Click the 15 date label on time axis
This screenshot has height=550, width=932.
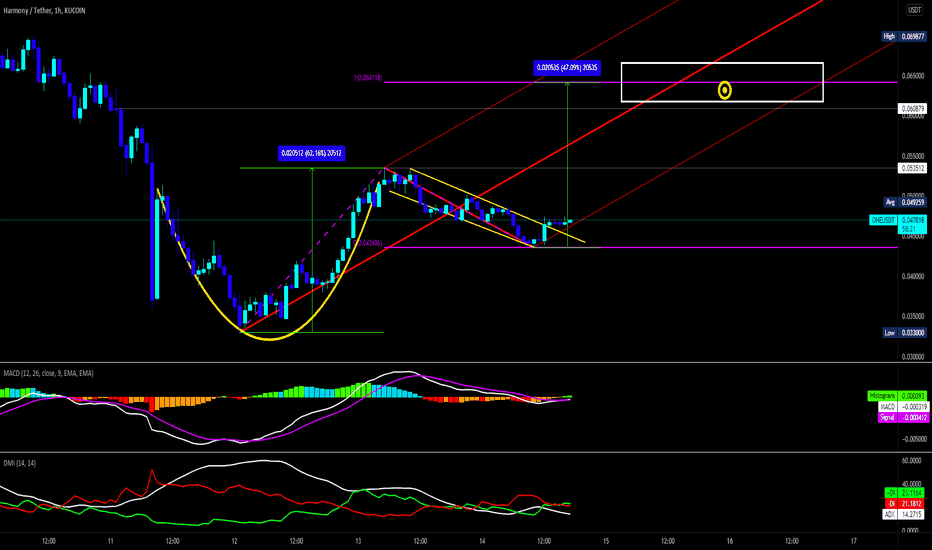tap(606, 541)
